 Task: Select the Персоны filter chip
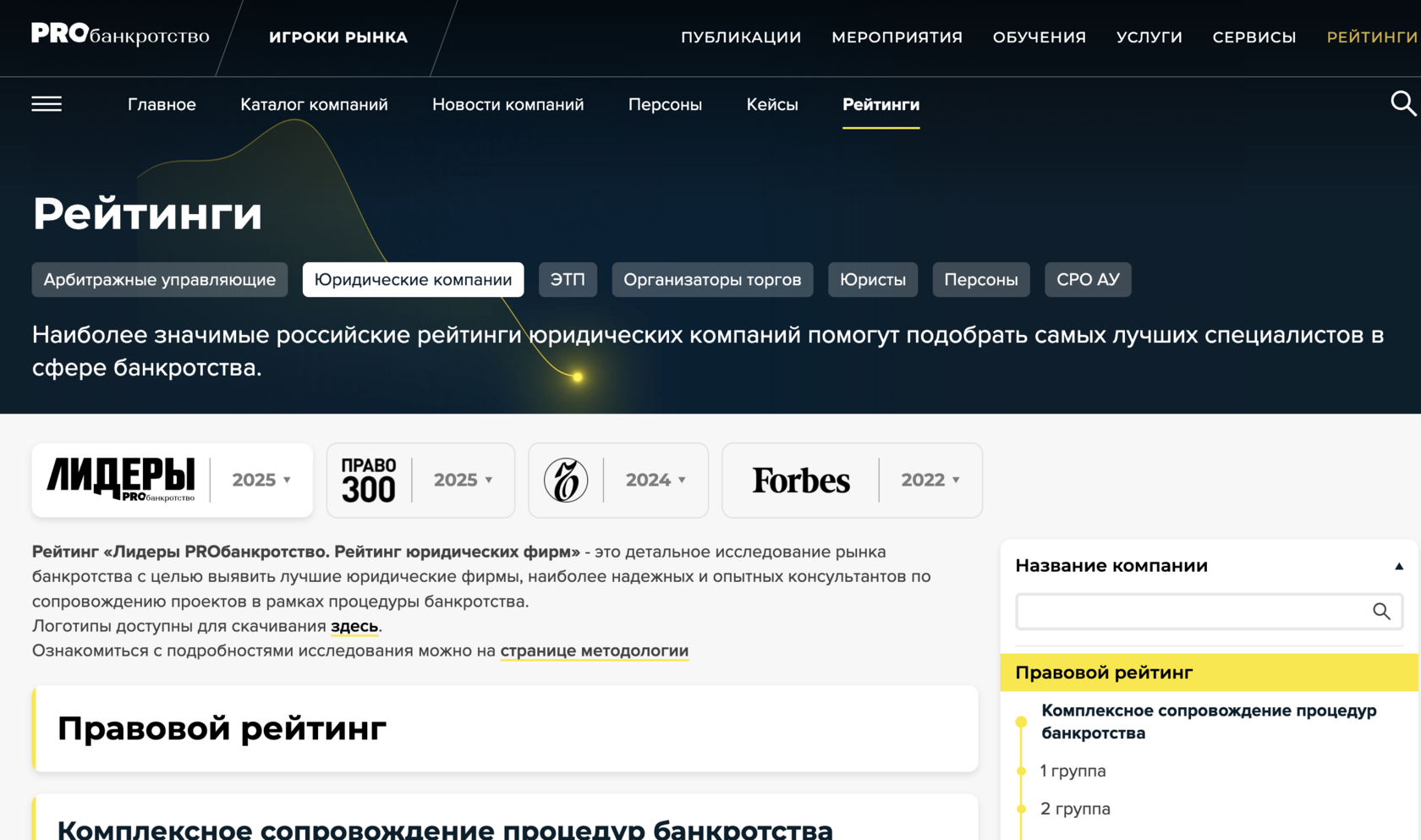(x=981, y=279)
